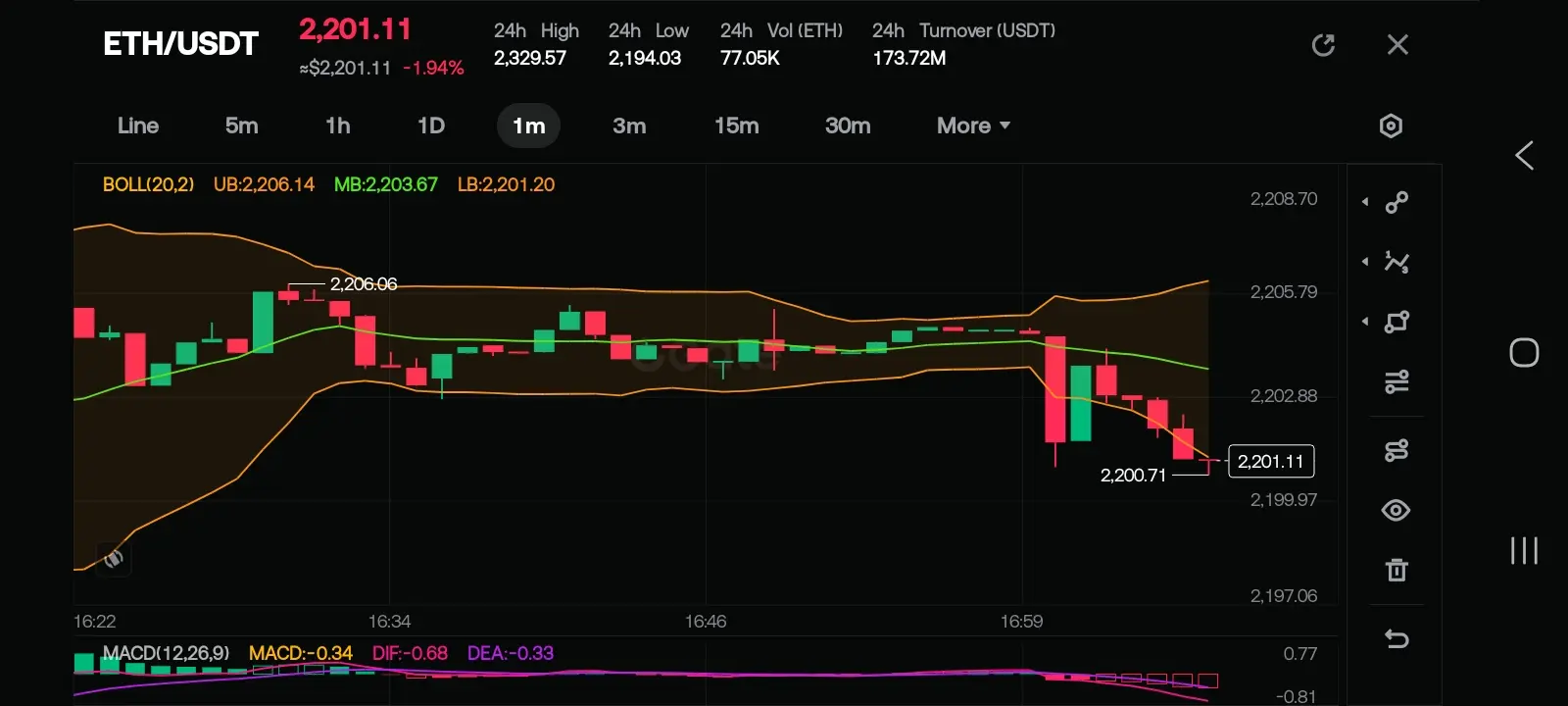Tap the -0.81 MACD axis label
The height and width of the screenshot is (706, 1568).
click(1297, 696)
